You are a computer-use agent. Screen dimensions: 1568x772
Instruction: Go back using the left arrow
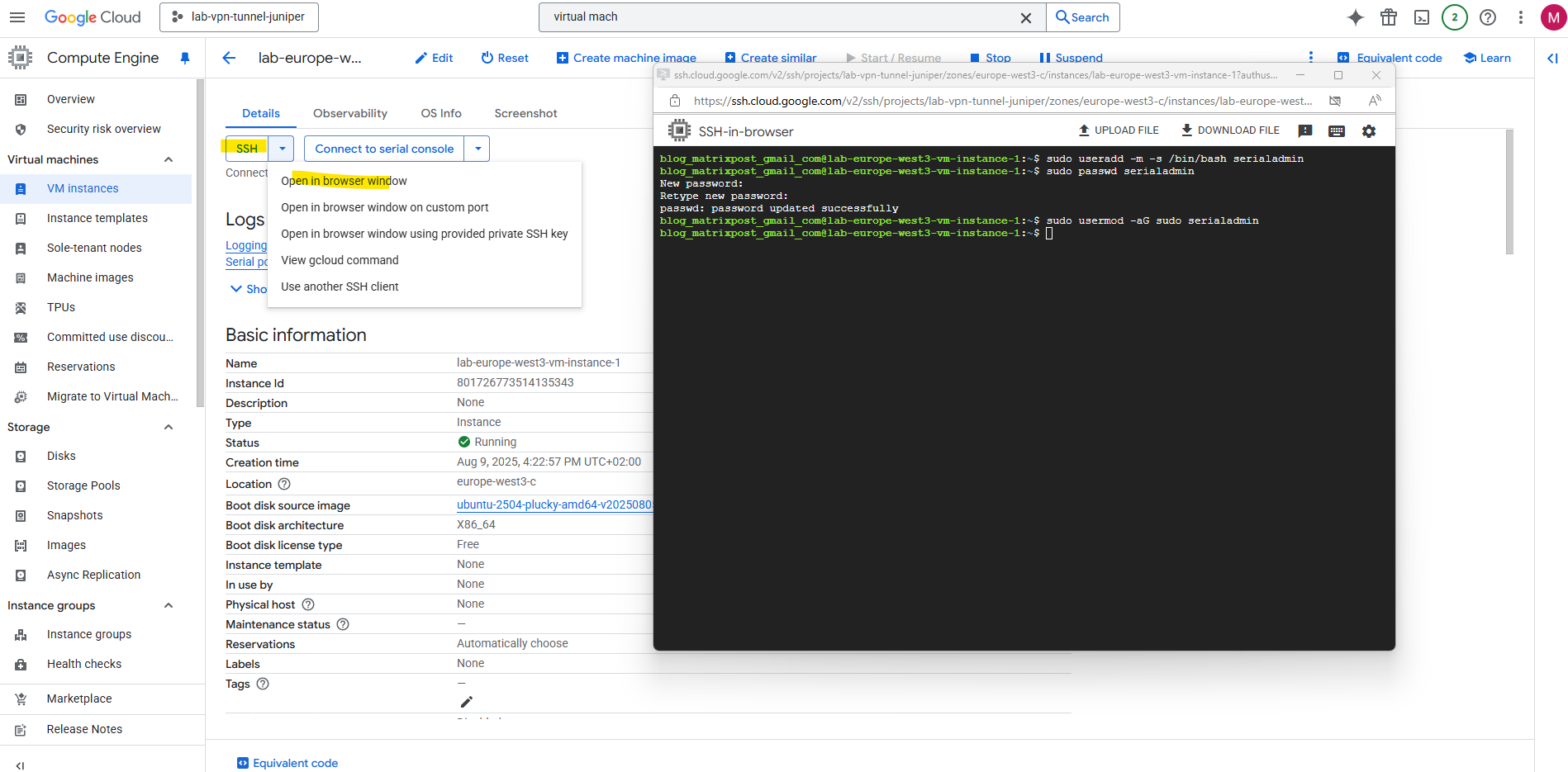(230, 58)
